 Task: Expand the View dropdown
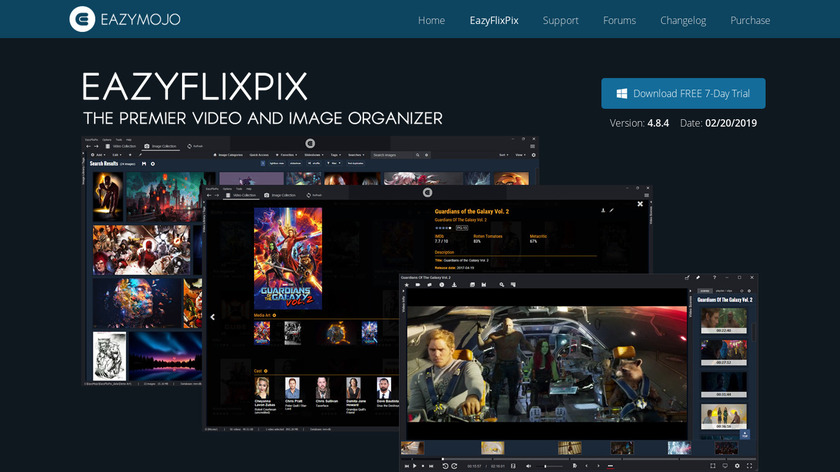520,155
